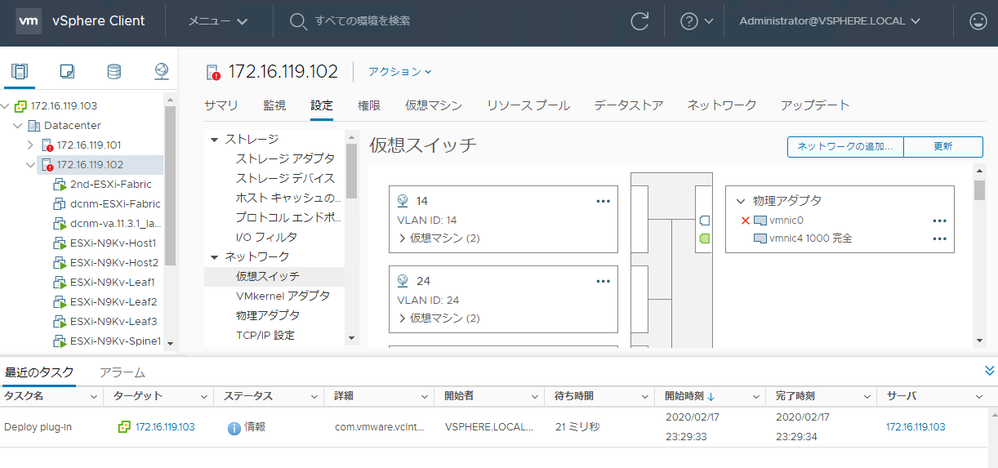Click the inventory tree vertical scrollbar
Viewport: 998px width, 468px height.
pyautogui.click(x=170, y=185)
